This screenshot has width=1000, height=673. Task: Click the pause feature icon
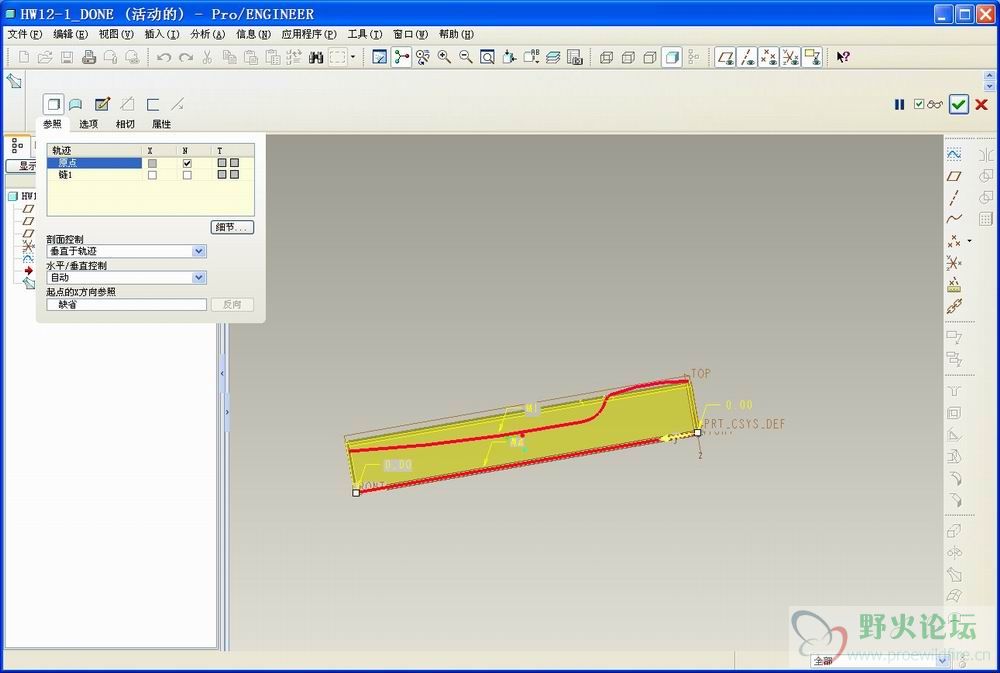(x=899, y=105)
